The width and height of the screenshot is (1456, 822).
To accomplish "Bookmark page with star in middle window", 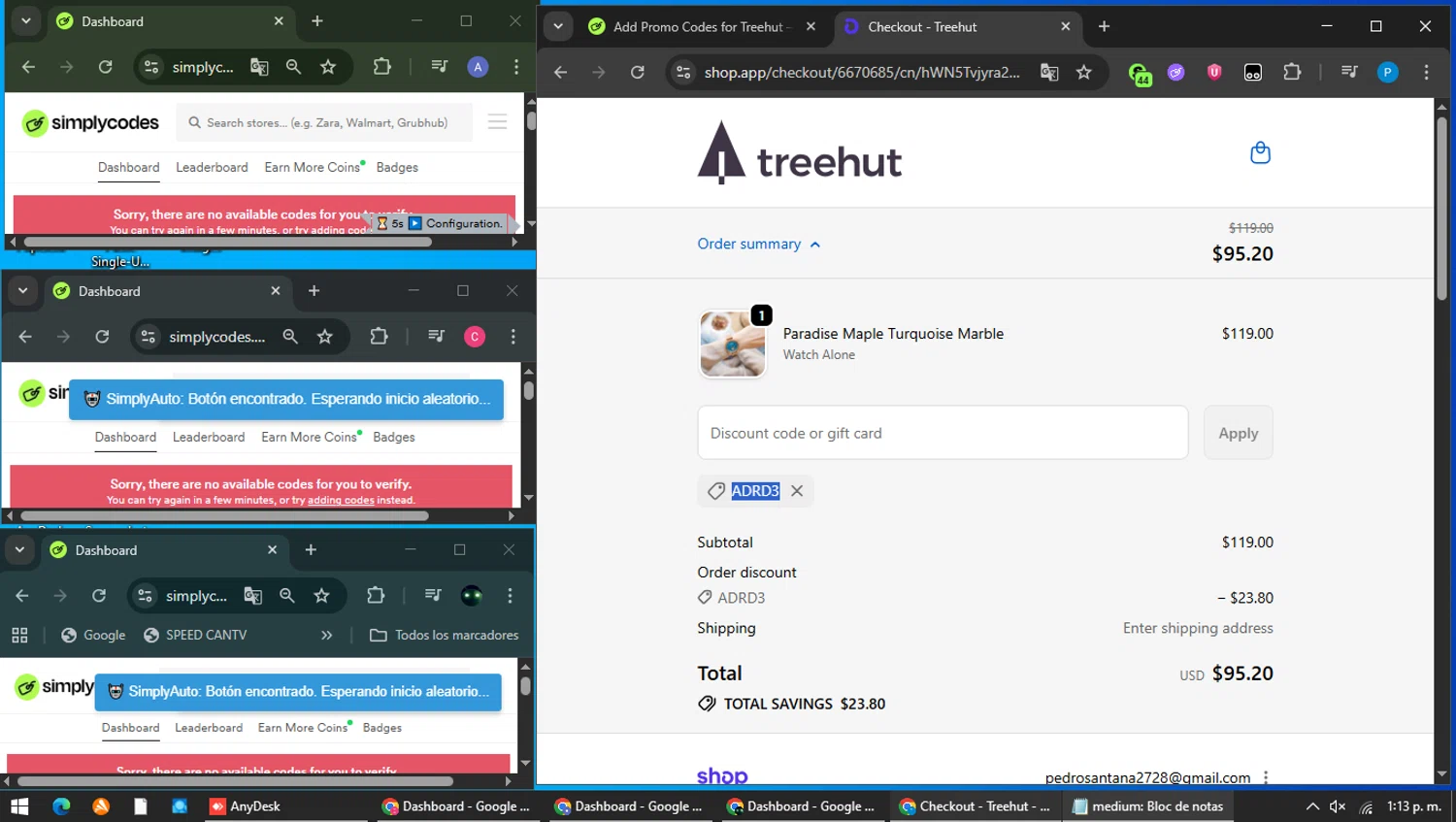I will pyautogui.click(x=325, y=337).
